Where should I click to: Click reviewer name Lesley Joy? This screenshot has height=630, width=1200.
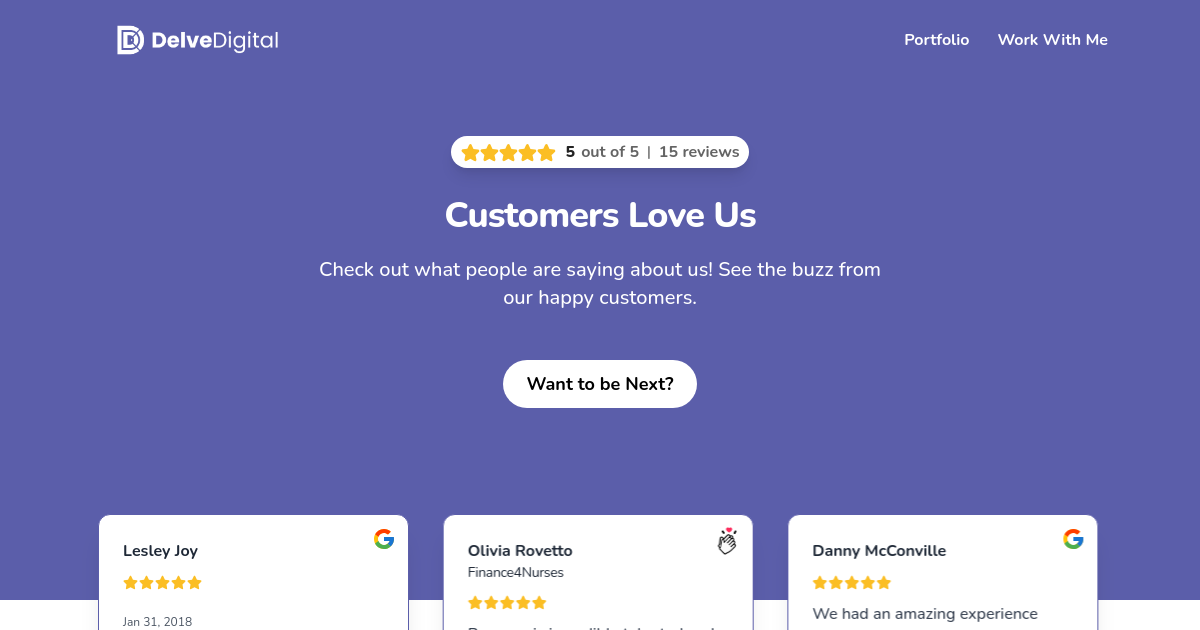click(160, 550)
